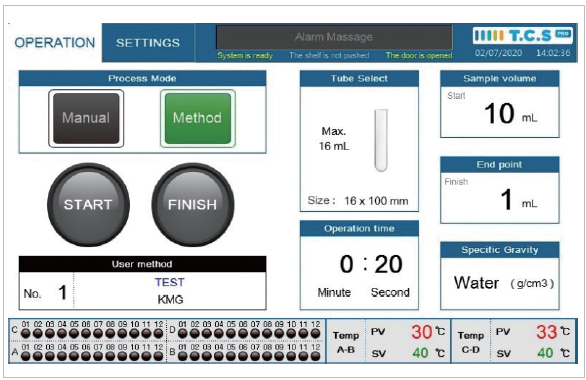Edit the End point finish value 1 mL
586x380 pixels.
[x=500, y=198]
